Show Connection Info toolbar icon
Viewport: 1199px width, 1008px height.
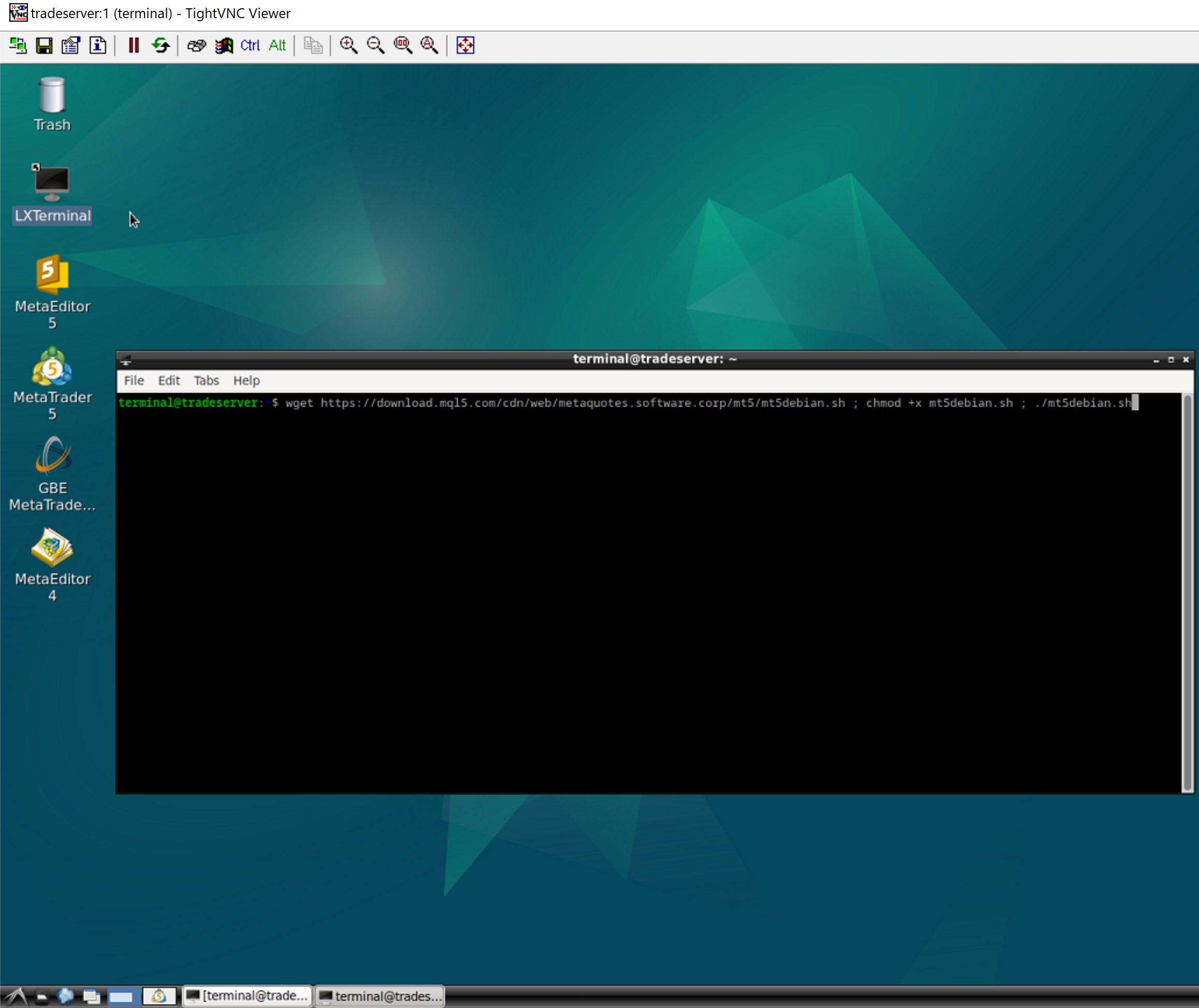(98, 45)
